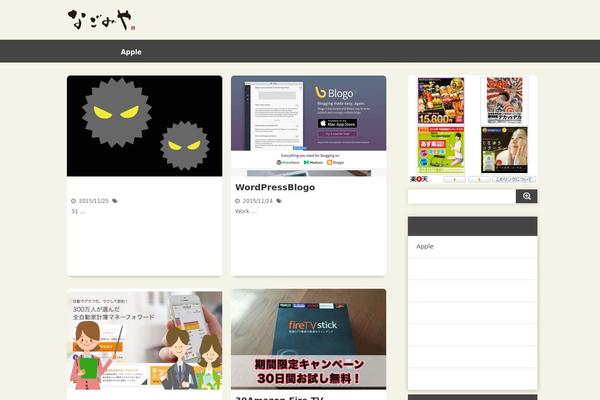The width and height of the screenshot is (600, 400).
Task: Click tag icon beside 2015/11/24
Action: point(279,201)
